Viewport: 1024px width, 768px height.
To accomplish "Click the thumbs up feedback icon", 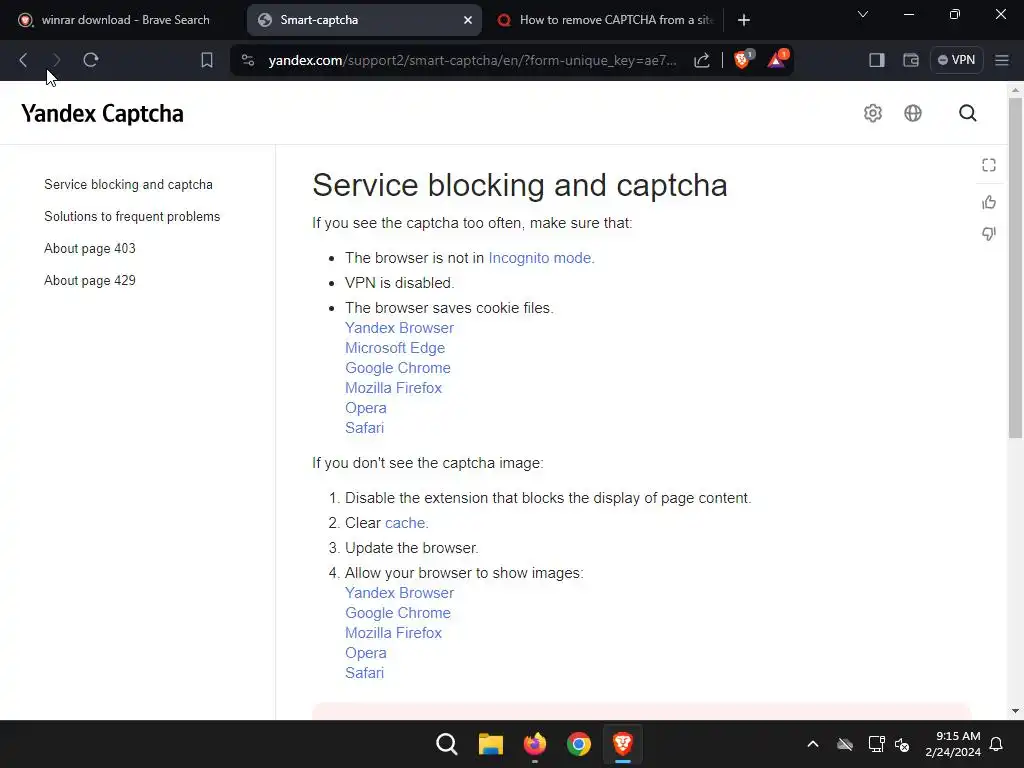I will [989, 202].
